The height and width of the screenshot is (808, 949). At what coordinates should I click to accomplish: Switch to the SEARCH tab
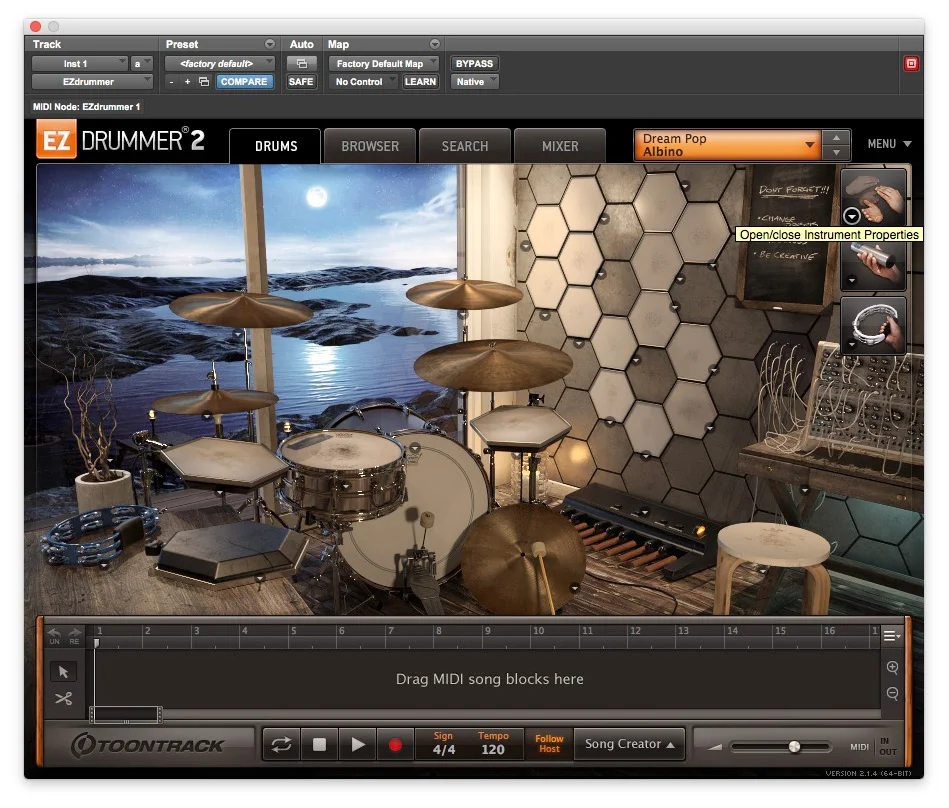point(465,146)
